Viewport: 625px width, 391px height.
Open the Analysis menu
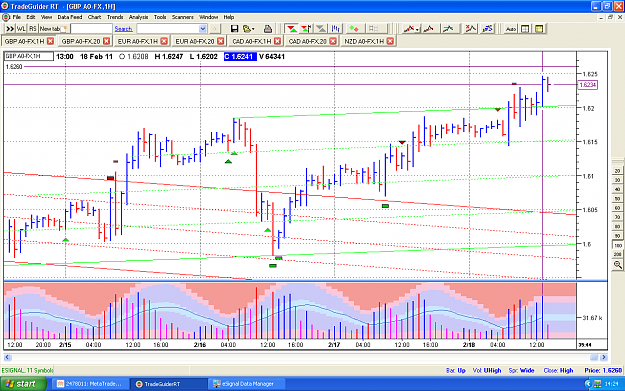pos(138,17)
